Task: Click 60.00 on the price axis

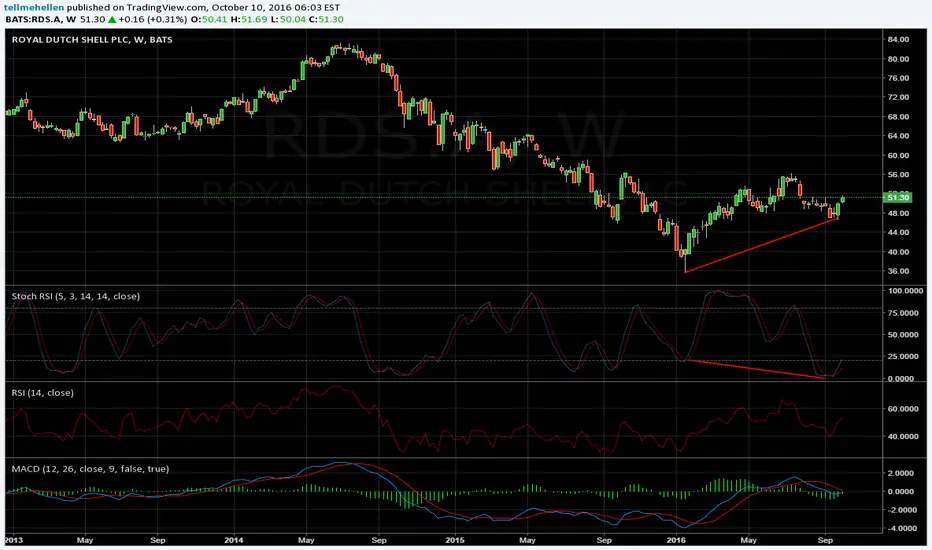Action: [x=898, y=155]
